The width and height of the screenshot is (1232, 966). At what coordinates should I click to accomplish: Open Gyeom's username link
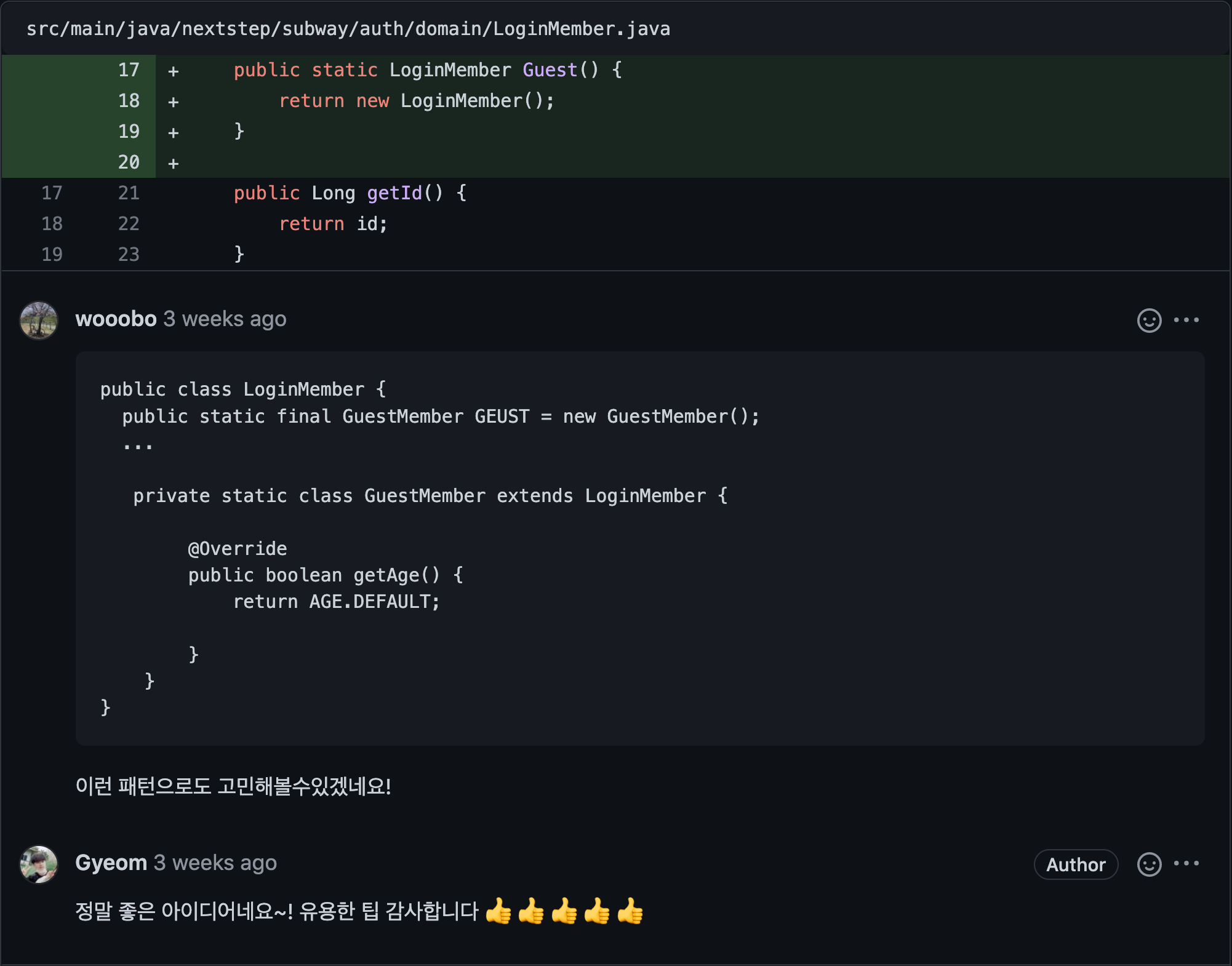tap(111, 863)
